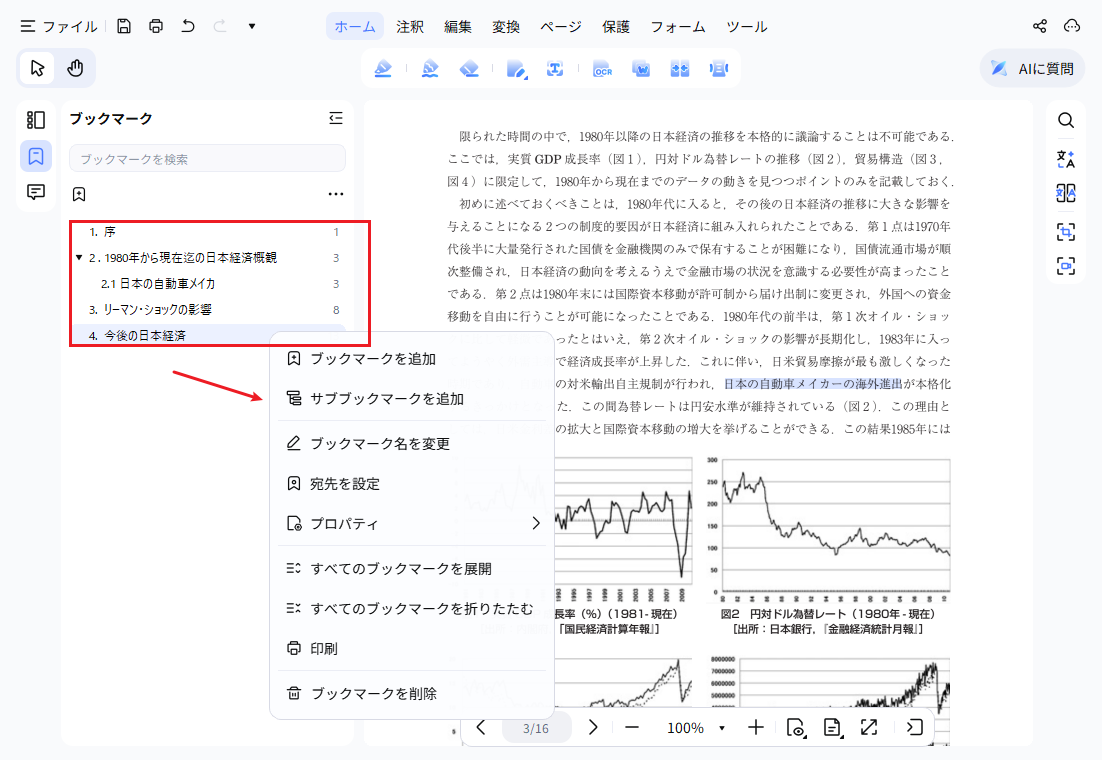This screenshot has width=1102, height=760.
Task: Click the OCR tool icon
Action: tap(602, 69)
